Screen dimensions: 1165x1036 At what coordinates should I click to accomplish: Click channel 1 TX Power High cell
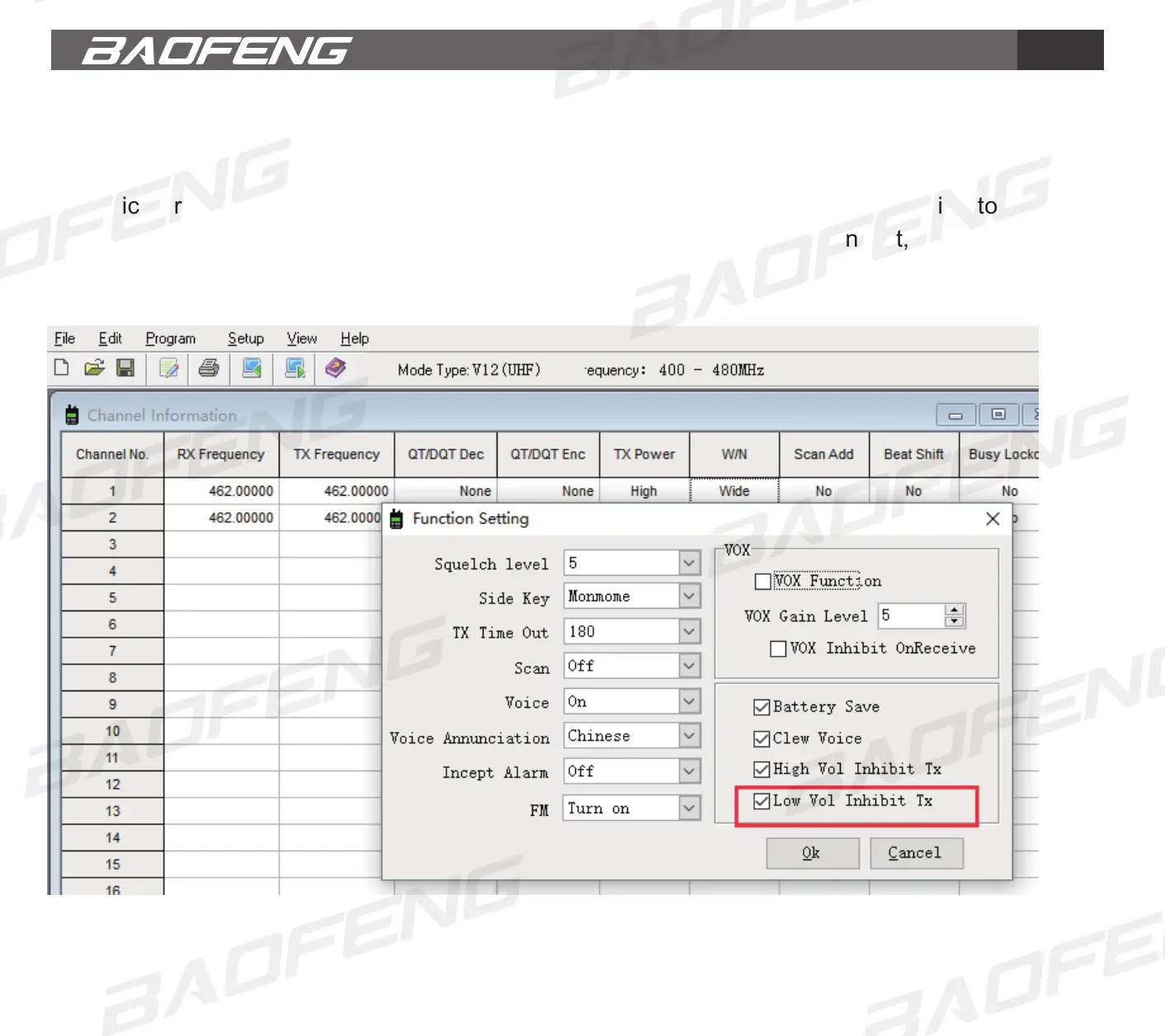pyautogui.click(x=644, y=492)
